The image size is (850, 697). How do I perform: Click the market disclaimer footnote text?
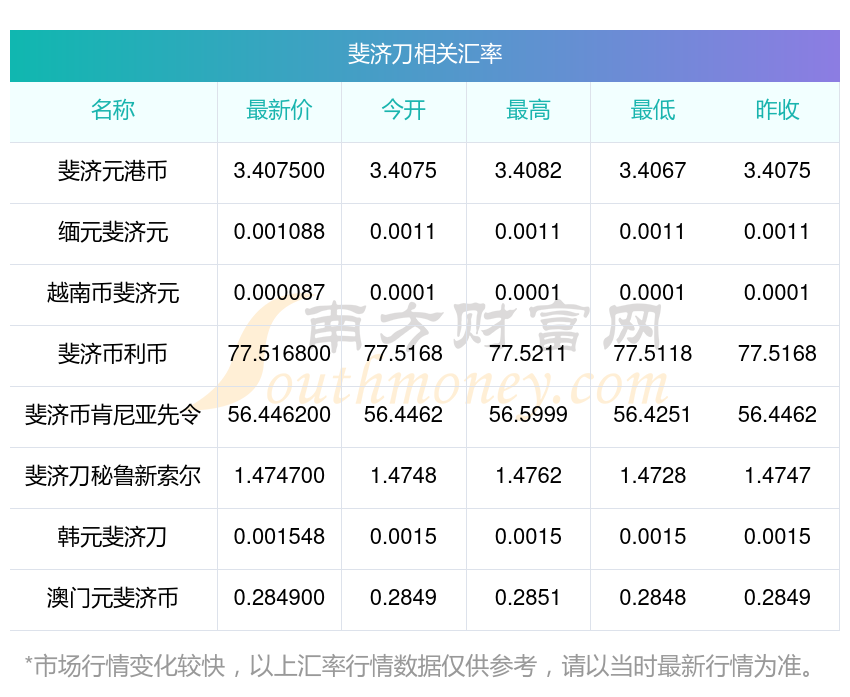click(419, 665)
